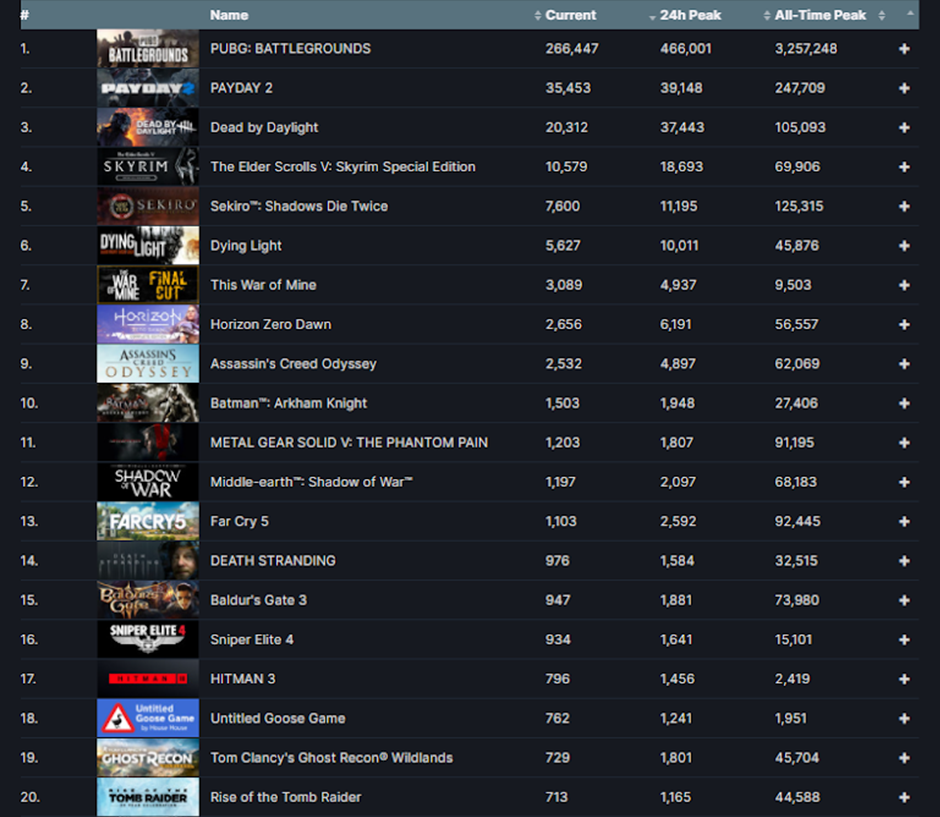The width and height of the screenshot is (940, 817).
Task: Click the Untitled Goose Game thumbnail
Action: click(148, 718)
